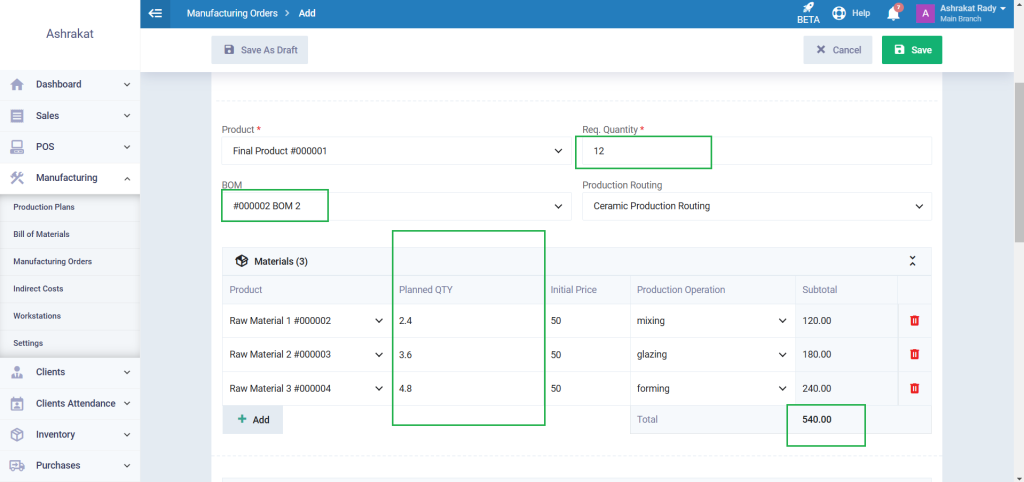Add a new material row

tap(253, 420)
